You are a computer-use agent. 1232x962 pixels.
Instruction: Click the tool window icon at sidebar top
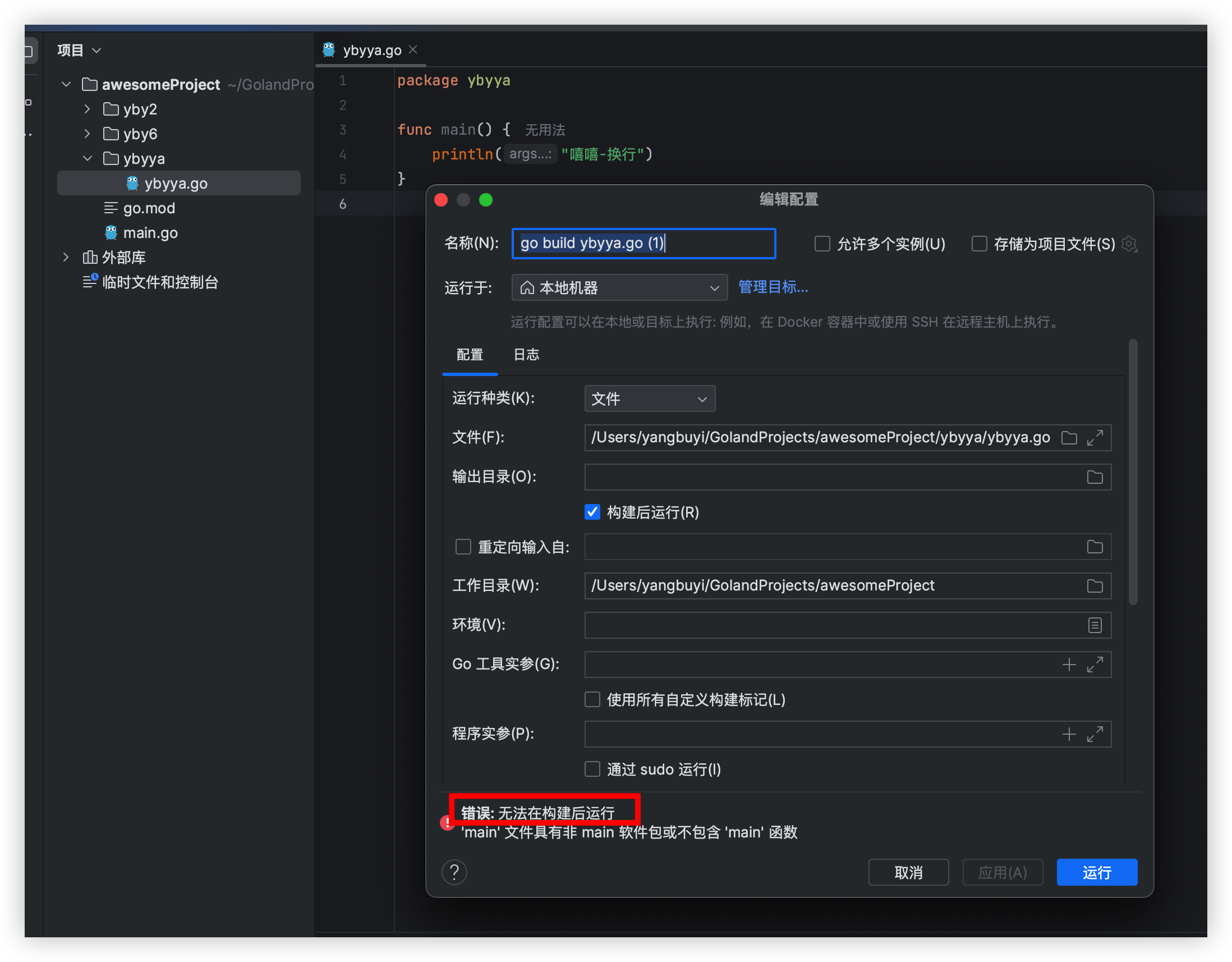[x=28, y=51]
